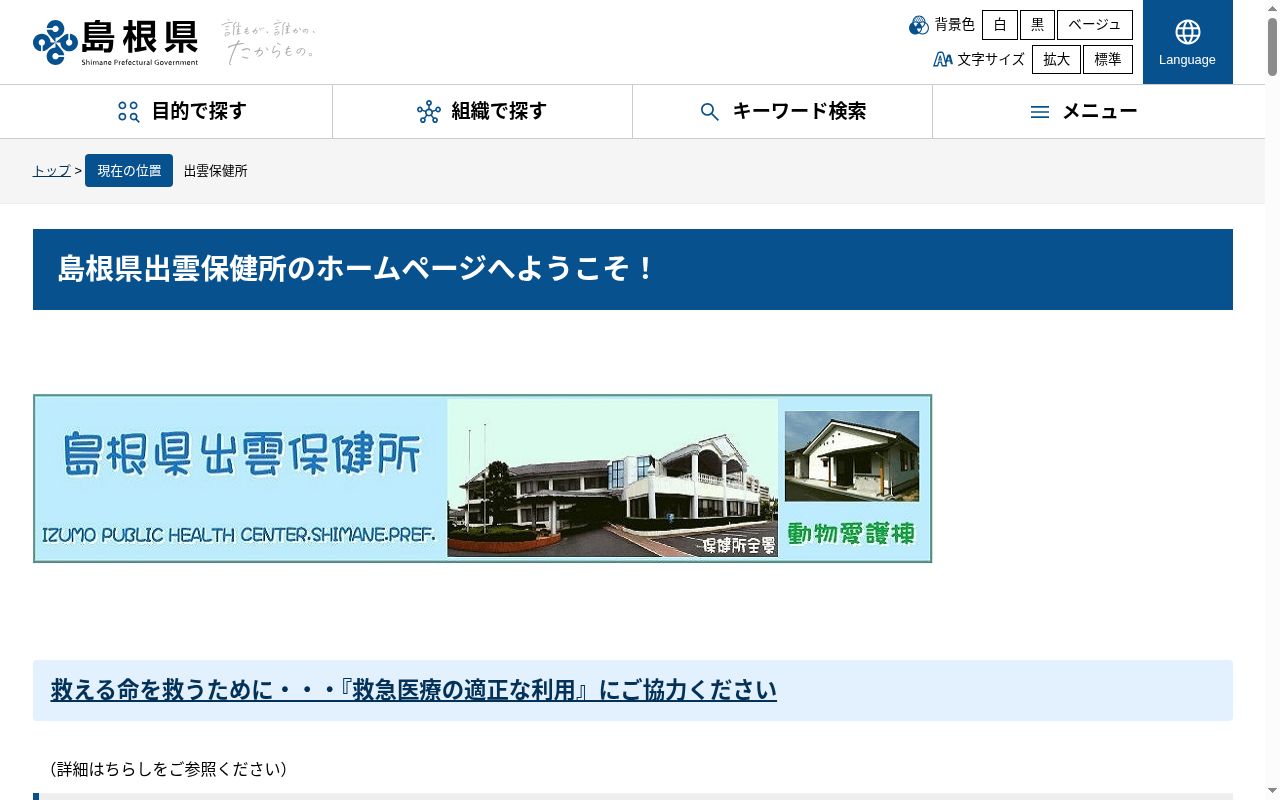Open the 救急医療の適正な利用 link
Viewport: 1280px width, 800px height.
(414, 690)
